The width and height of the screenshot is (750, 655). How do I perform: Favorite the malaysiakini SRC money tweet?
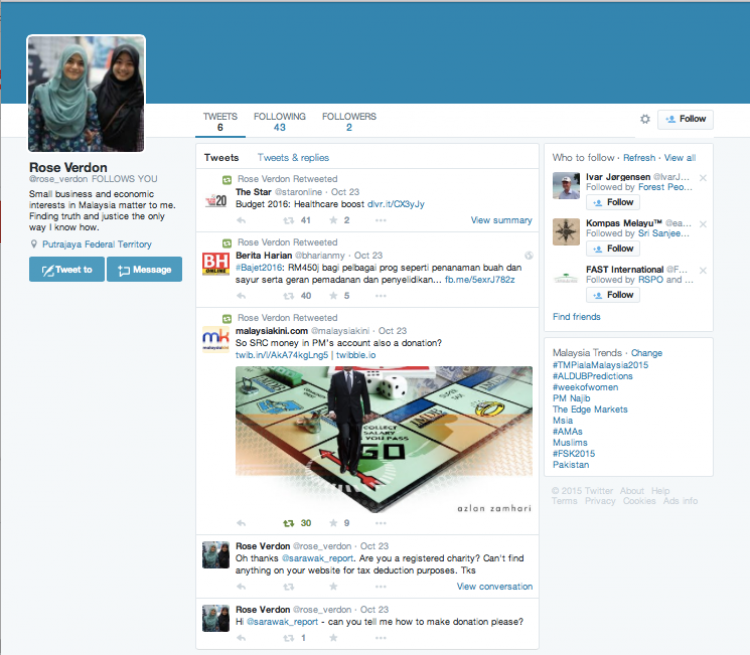tap(333, 523)
